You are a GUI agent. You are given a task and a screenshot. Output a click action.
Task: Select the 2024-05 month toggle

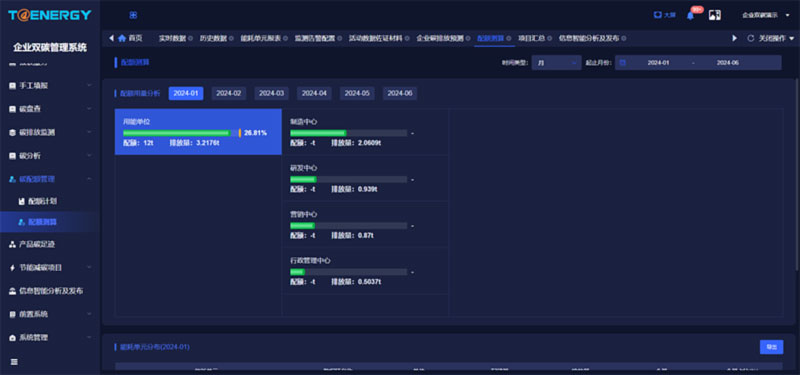357,93
